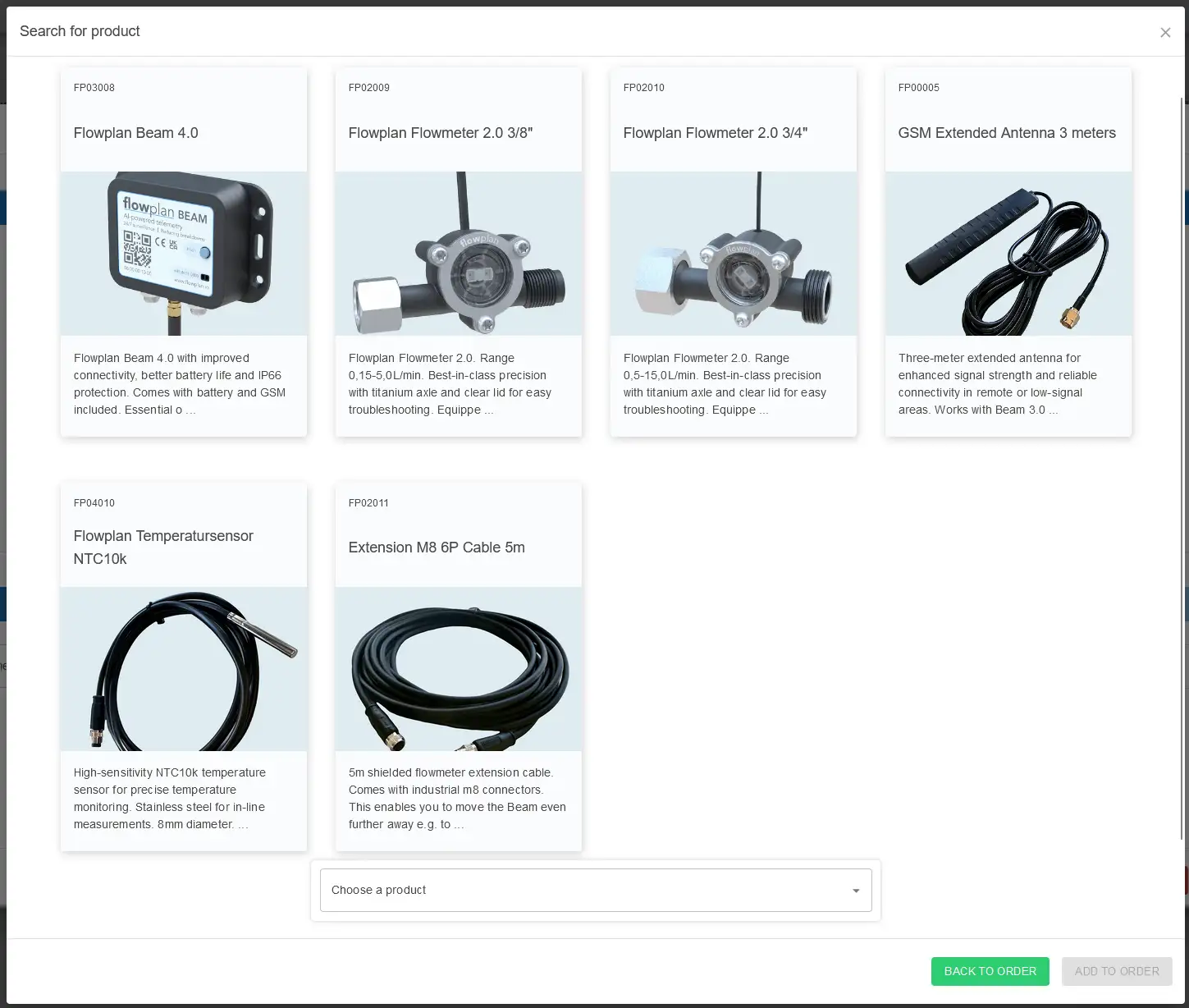
Task: Click the Back to Order button
Action: pos(990,971)
